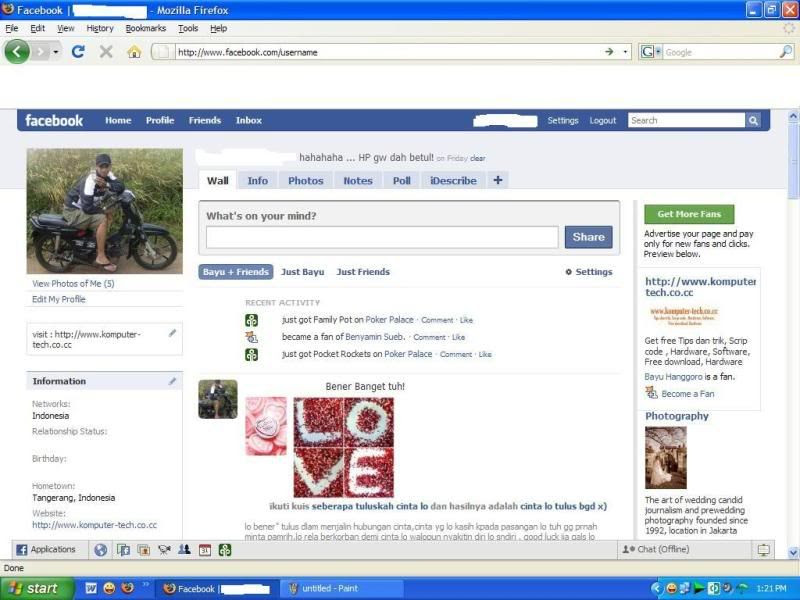This screenshot has width=800, height=600.
Task: Launch Word from the quick launch bar
Action: coord(91,588)
